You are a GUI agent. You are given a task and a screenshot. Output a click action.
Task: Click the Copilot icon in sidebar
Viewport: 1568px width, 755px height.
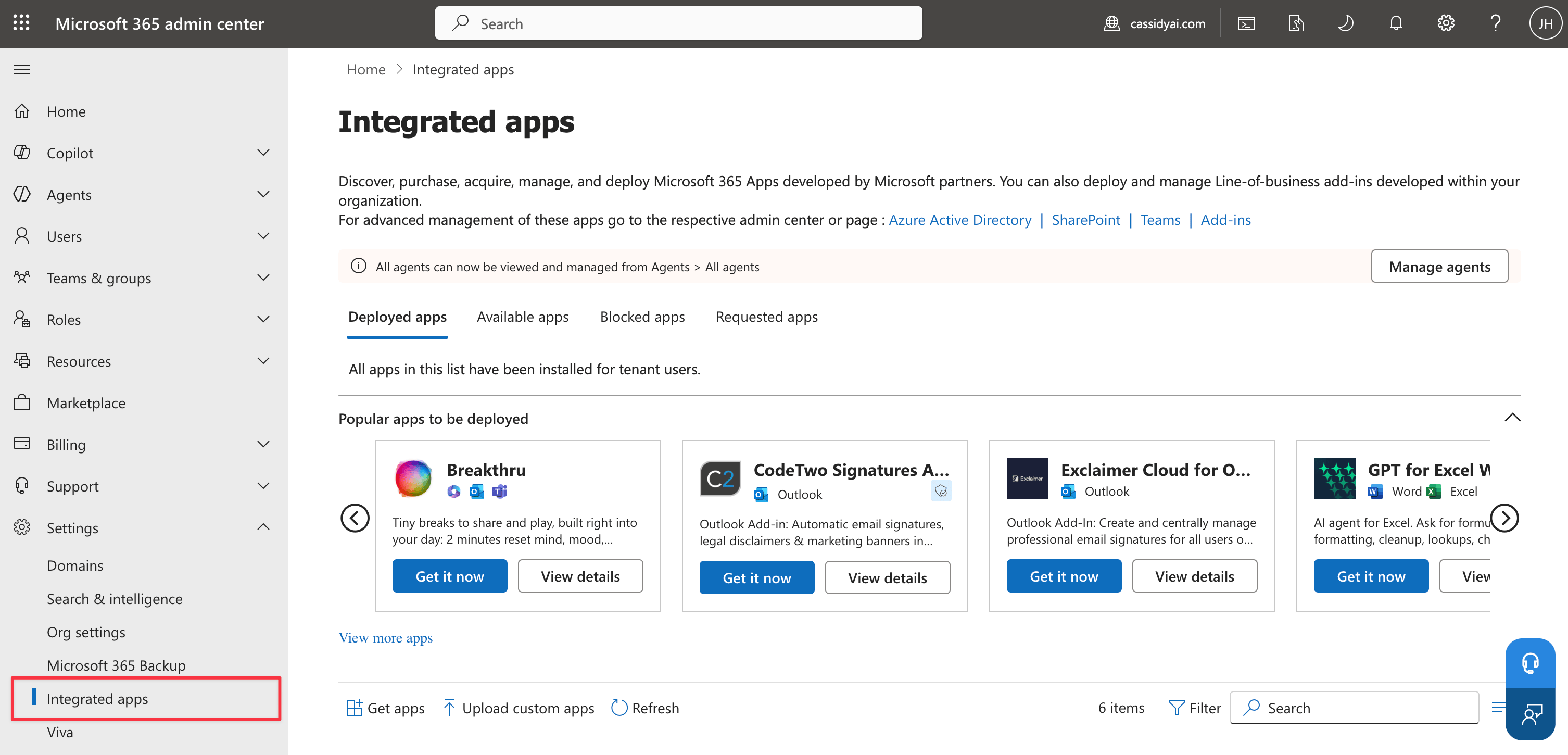point(22,152)
